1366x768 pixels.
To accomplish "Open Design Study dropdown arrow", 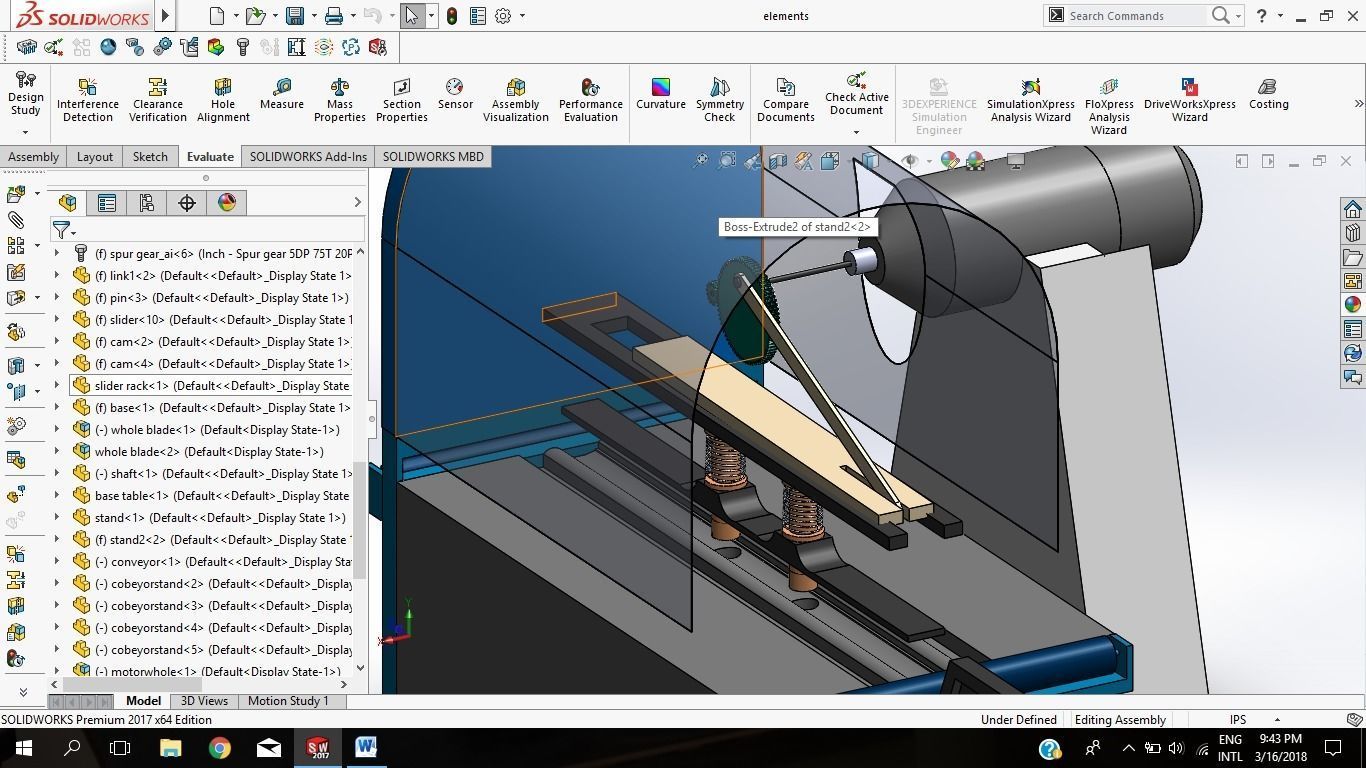I will 25,132.
